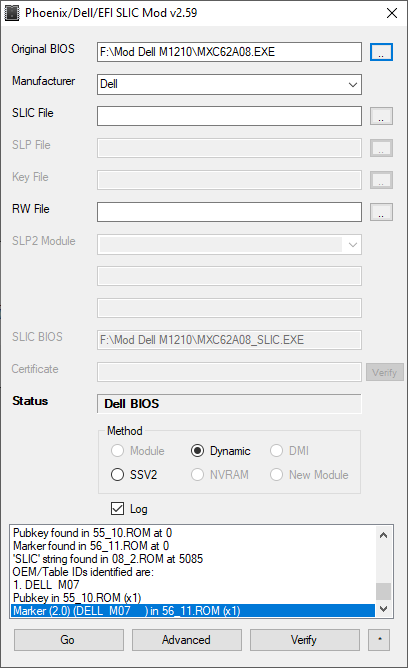Screen dimensions: 408x668
Task: Click the log list scroll up arrow
Action: (383, 535)
